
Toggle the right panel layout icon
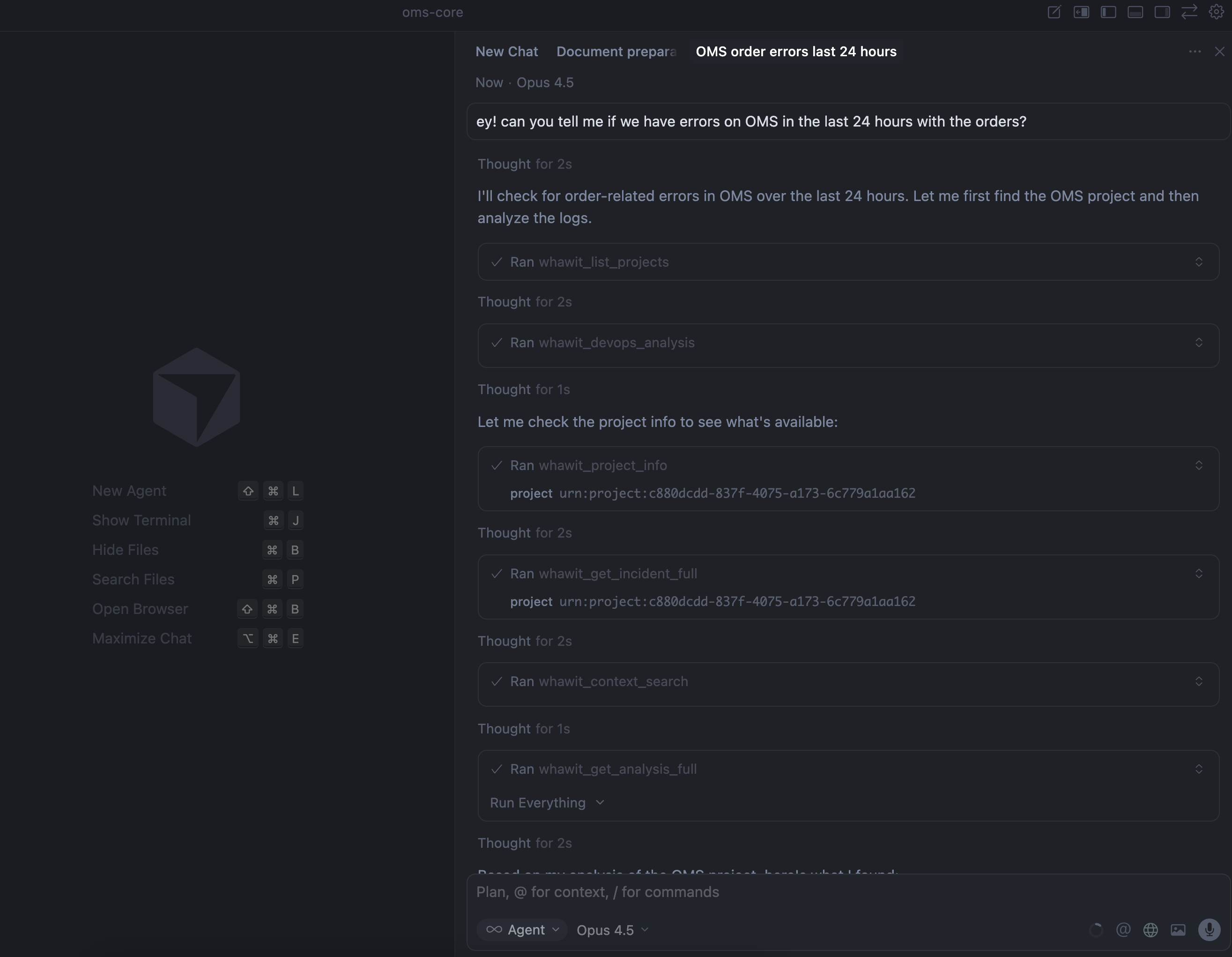coord(1163,12)
